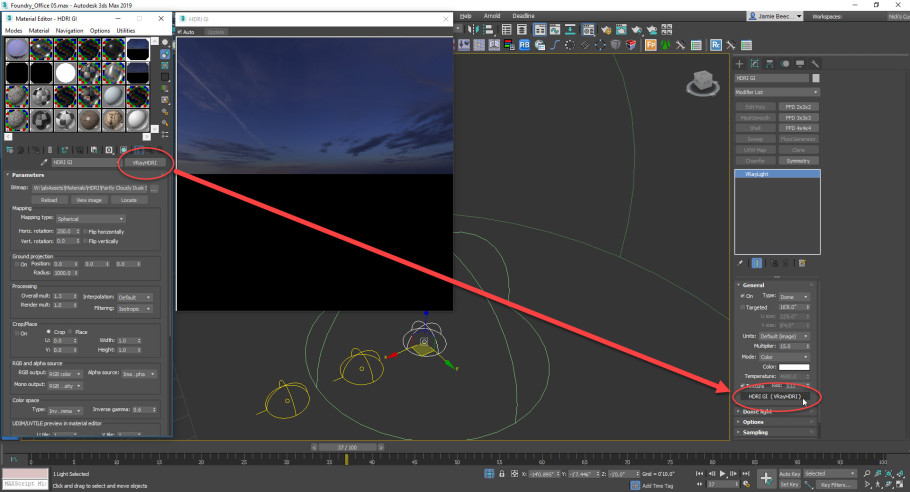Click the time slider showing 37 / 100
This screenshot has height=492, width=910.
pos(348,447)
